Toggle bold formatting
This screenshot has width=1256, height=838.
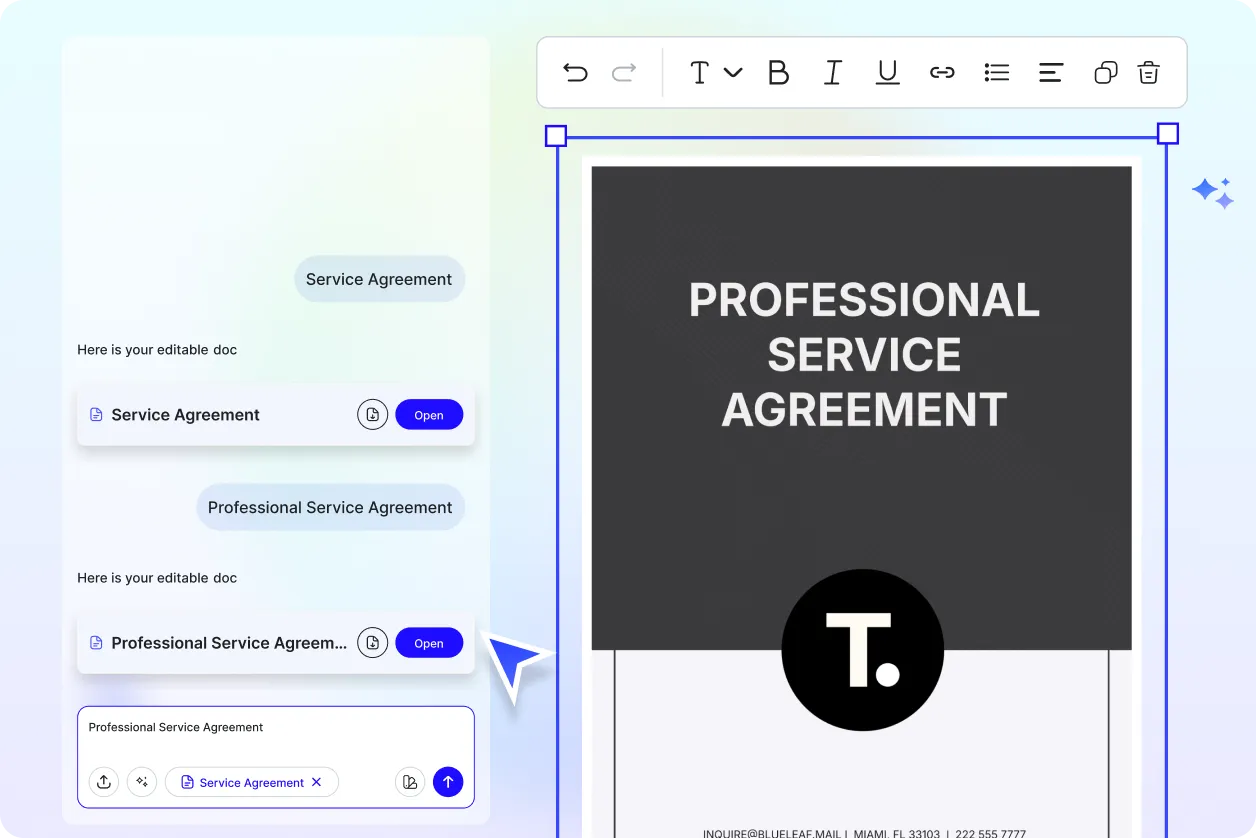[778, 72]
